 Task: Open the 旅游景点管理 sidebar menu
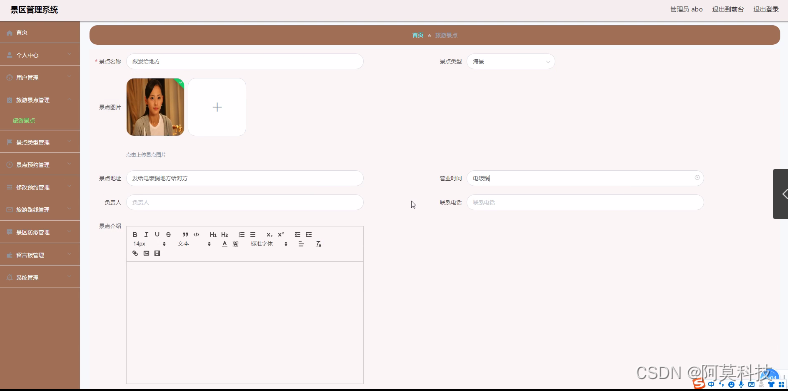pos(40,100)
